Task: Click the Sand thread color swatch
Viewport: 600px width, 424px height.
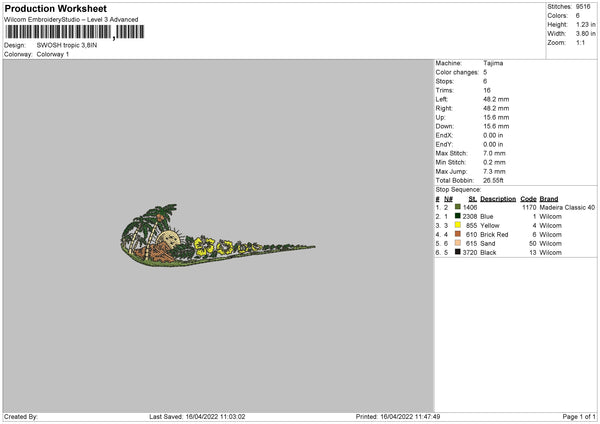Action: click(458, 243)
